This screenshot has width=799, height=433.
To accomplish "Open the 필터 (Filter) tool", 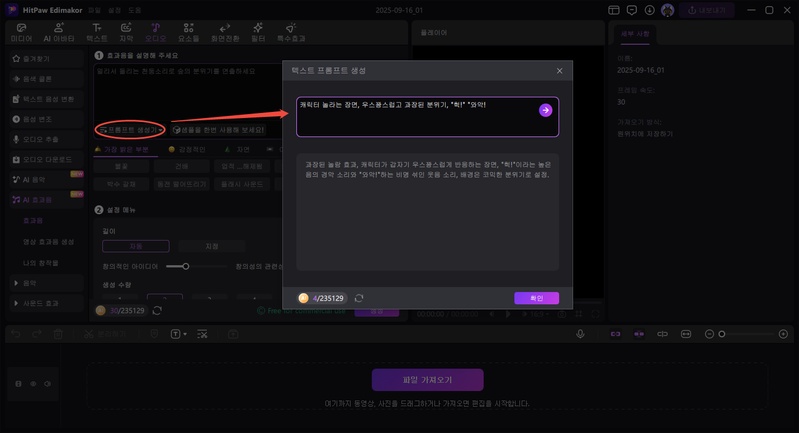I will (258, 33).
